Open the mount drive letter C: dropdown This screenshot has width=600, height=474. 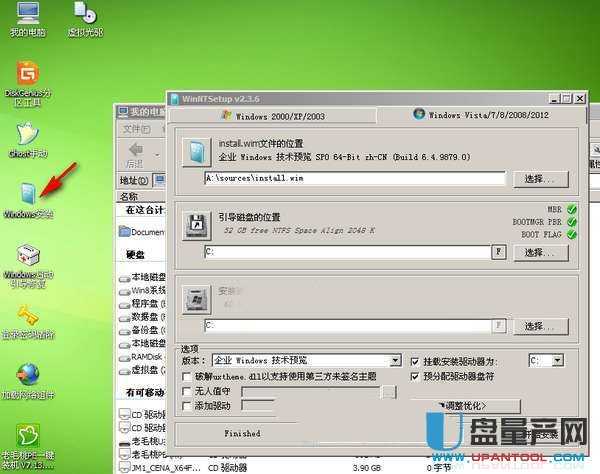(559, 360)
